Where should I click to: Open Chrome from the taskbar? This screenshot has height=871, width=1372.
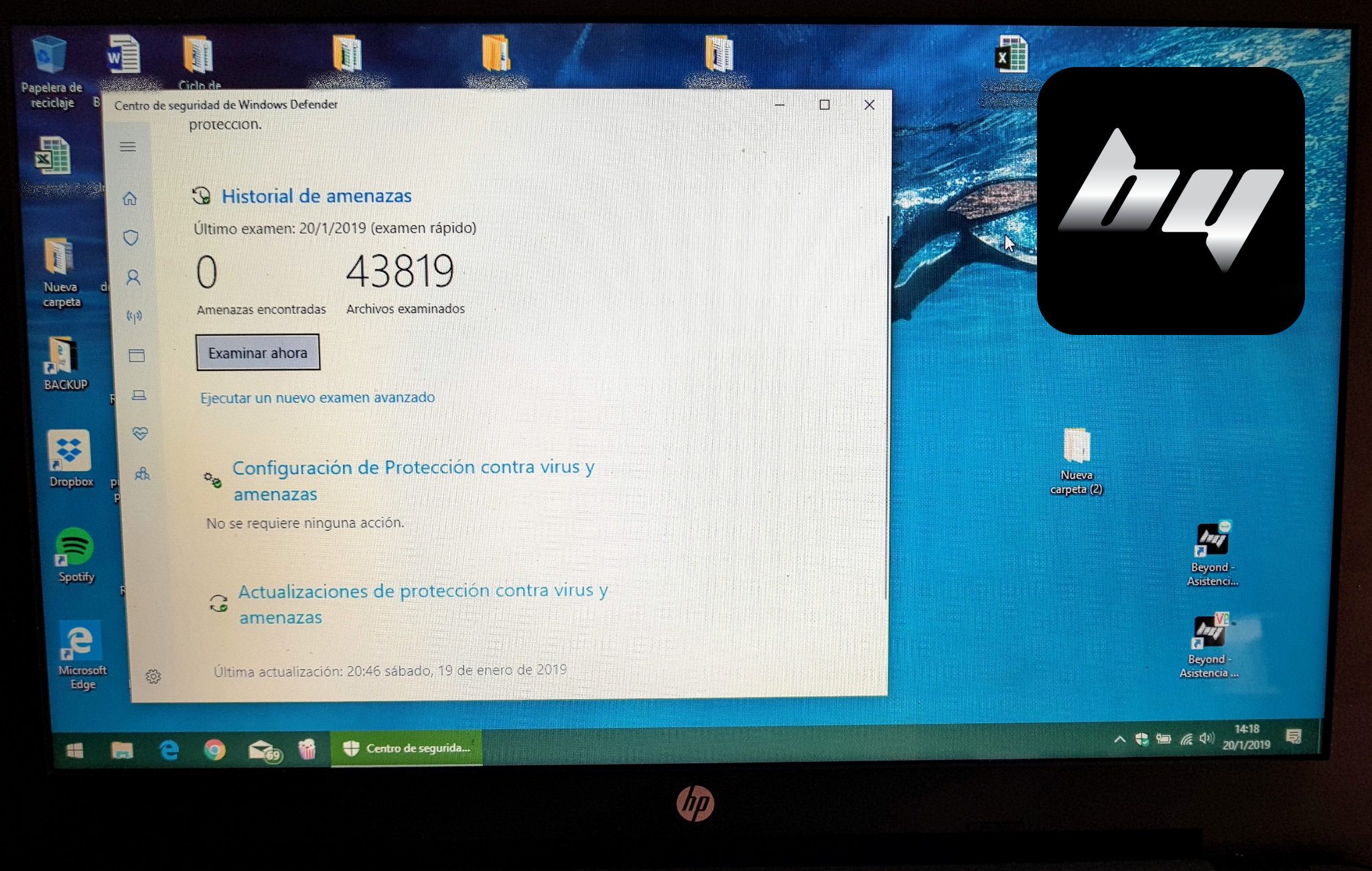pyautogui.click(x=214, y=750)
